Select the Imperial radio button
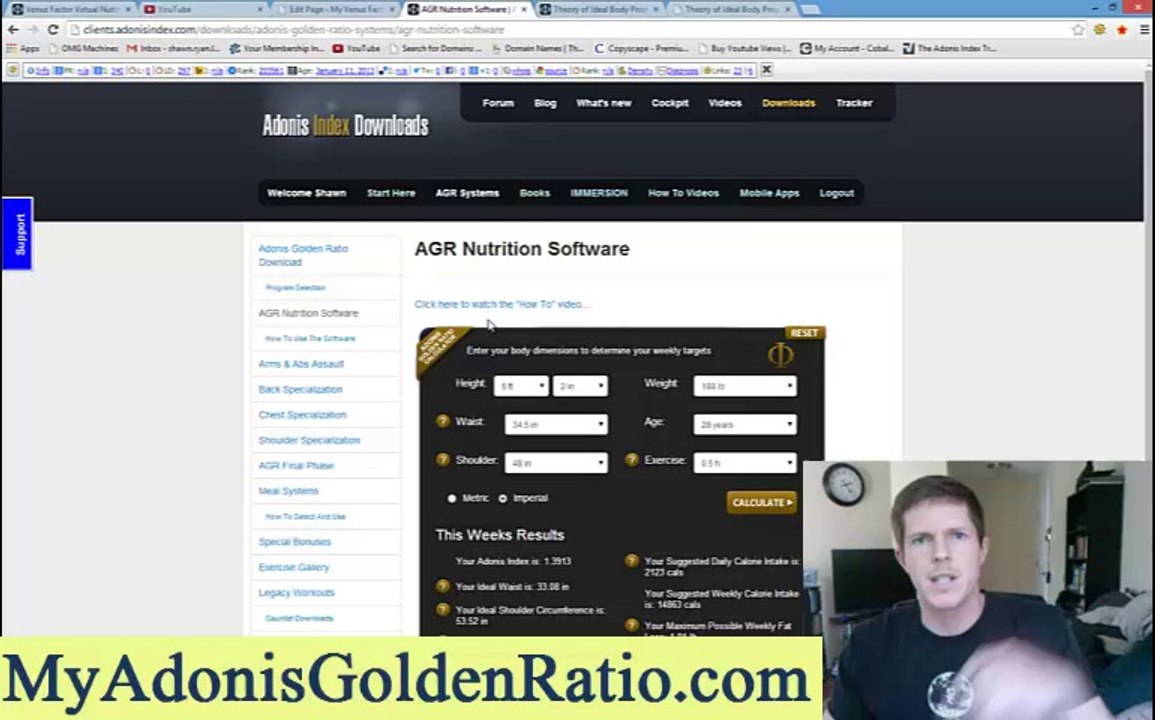 tap(503, 499)
